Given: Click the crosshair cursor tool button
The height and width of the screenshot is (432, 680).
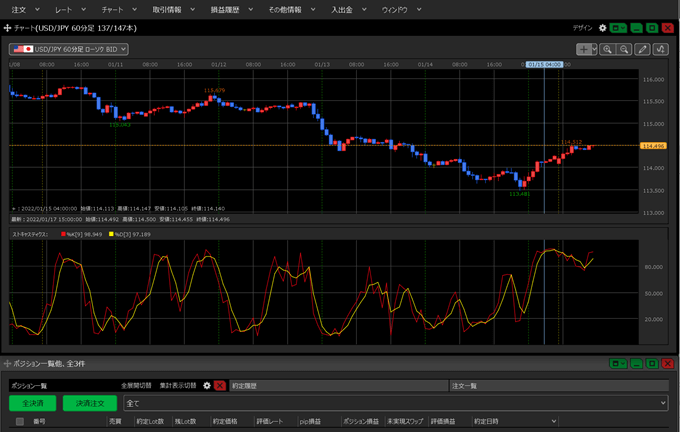Looking at the screenshot, I should (584, 48).
